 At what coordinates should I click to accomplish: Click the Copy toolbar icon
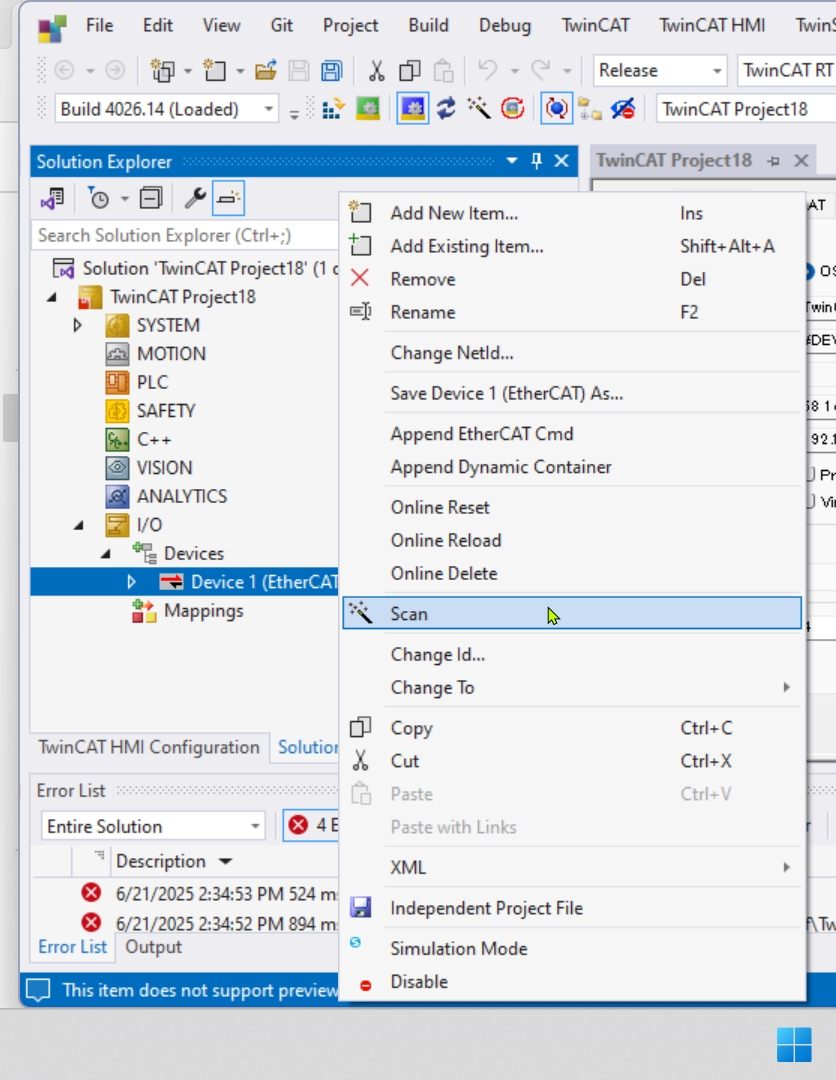click(x=410, y=70)
